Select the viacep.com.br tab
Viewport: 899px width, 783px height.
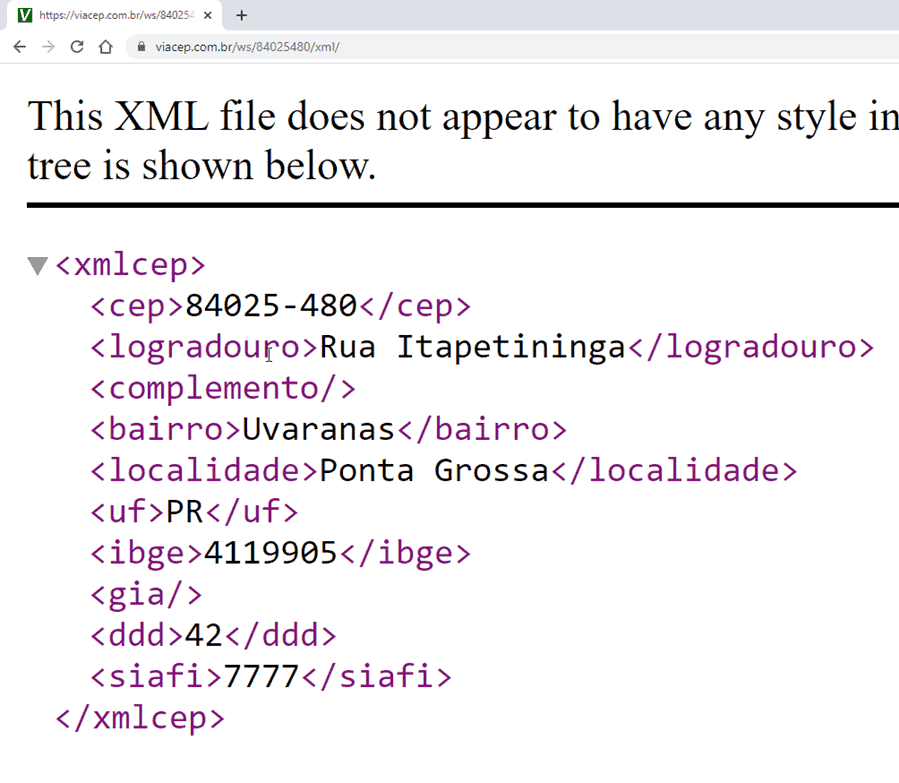tap(115, 15)
